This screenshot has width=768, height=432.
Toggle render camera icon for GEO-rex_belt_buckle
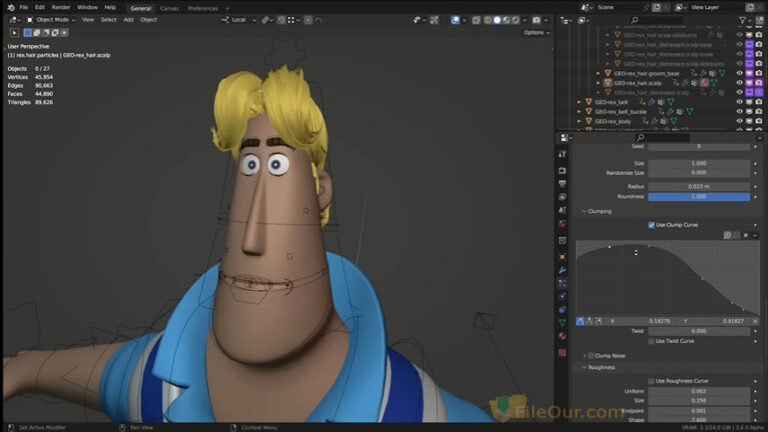coord(759,112)
